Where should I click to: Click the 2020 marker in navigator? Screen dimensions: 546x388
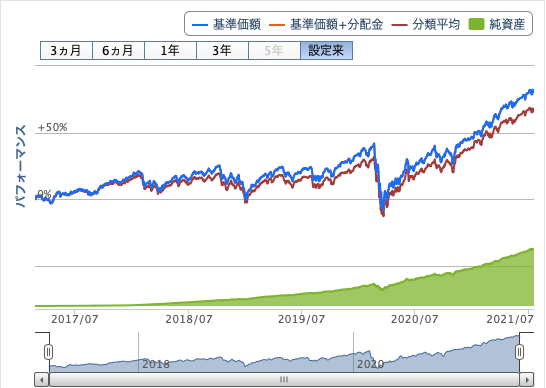point(370,364)
